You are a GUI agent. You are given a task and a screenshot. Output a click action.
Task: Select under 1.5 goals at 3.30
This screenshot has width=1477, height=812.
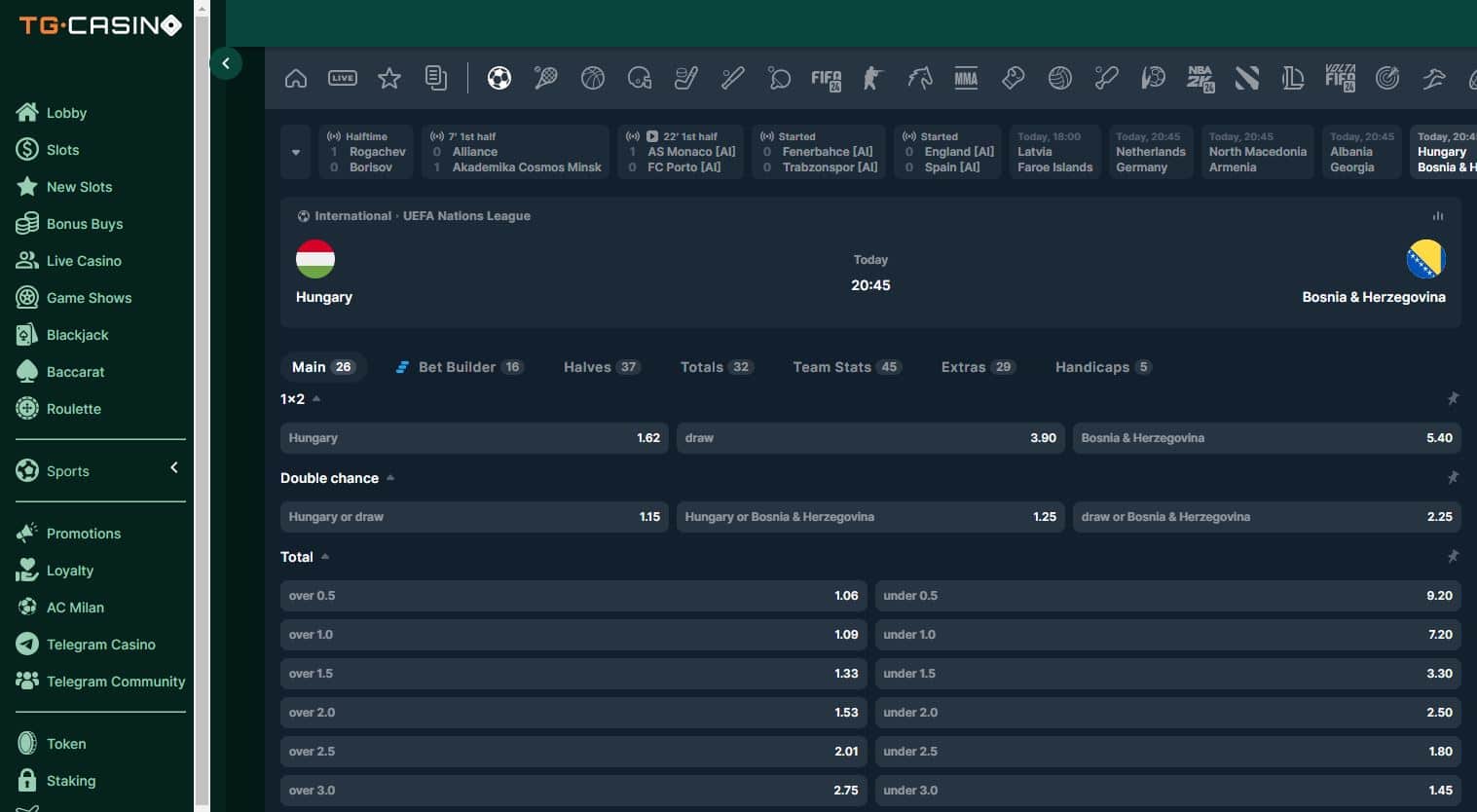tap(1167, 674)
